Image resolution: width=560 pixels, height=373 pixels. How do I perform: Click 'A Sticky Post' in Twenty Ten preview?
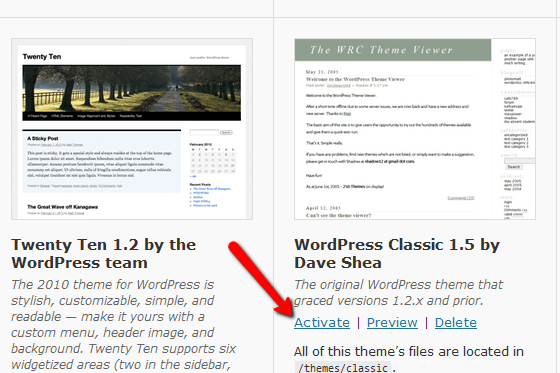point(43,138)
